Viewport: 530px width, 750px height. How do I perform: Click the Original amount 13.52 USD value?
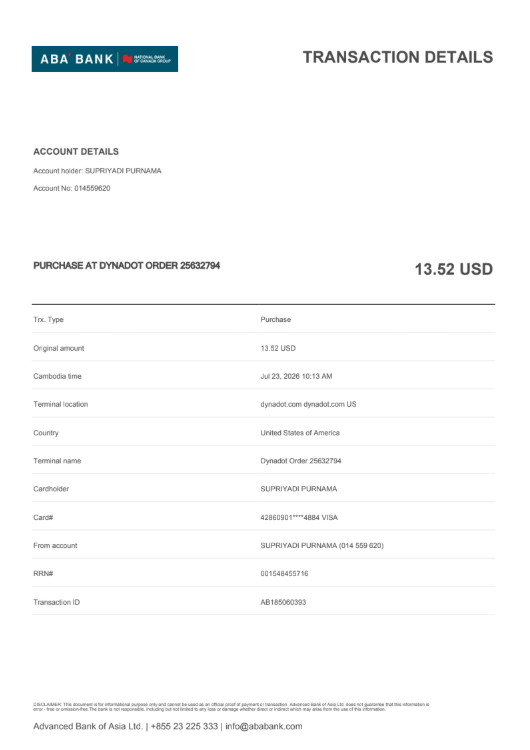click(278, 348)
